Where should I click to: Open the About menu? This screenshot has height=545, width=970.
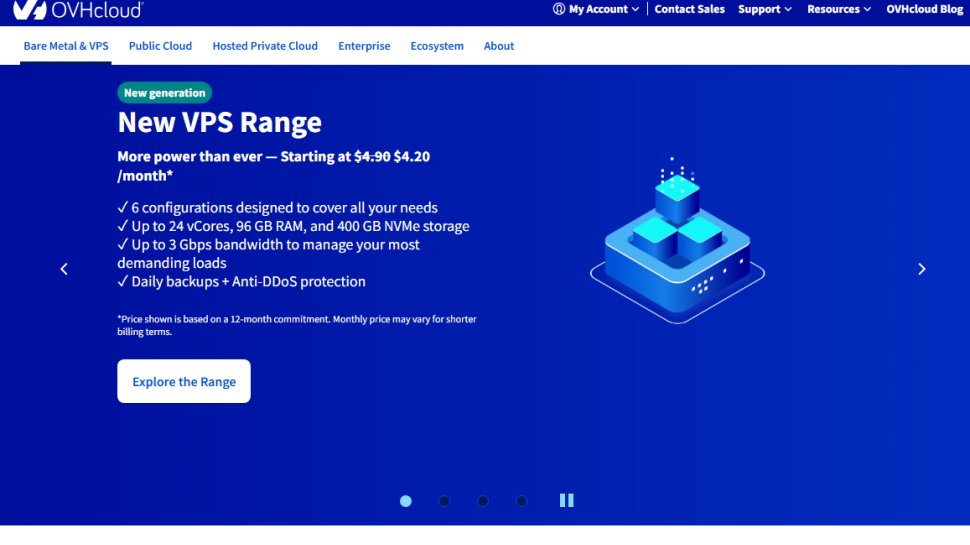pyautogui.click(x=499, y=46)
